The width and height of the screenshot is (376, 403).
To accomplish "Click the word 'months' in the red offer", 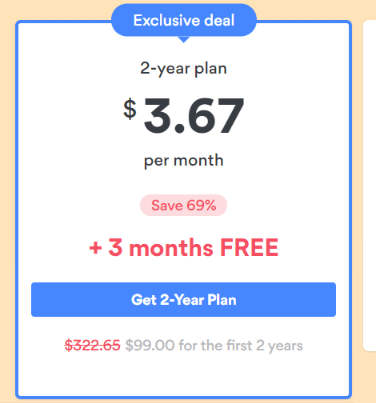I will [x=171, y=248].
